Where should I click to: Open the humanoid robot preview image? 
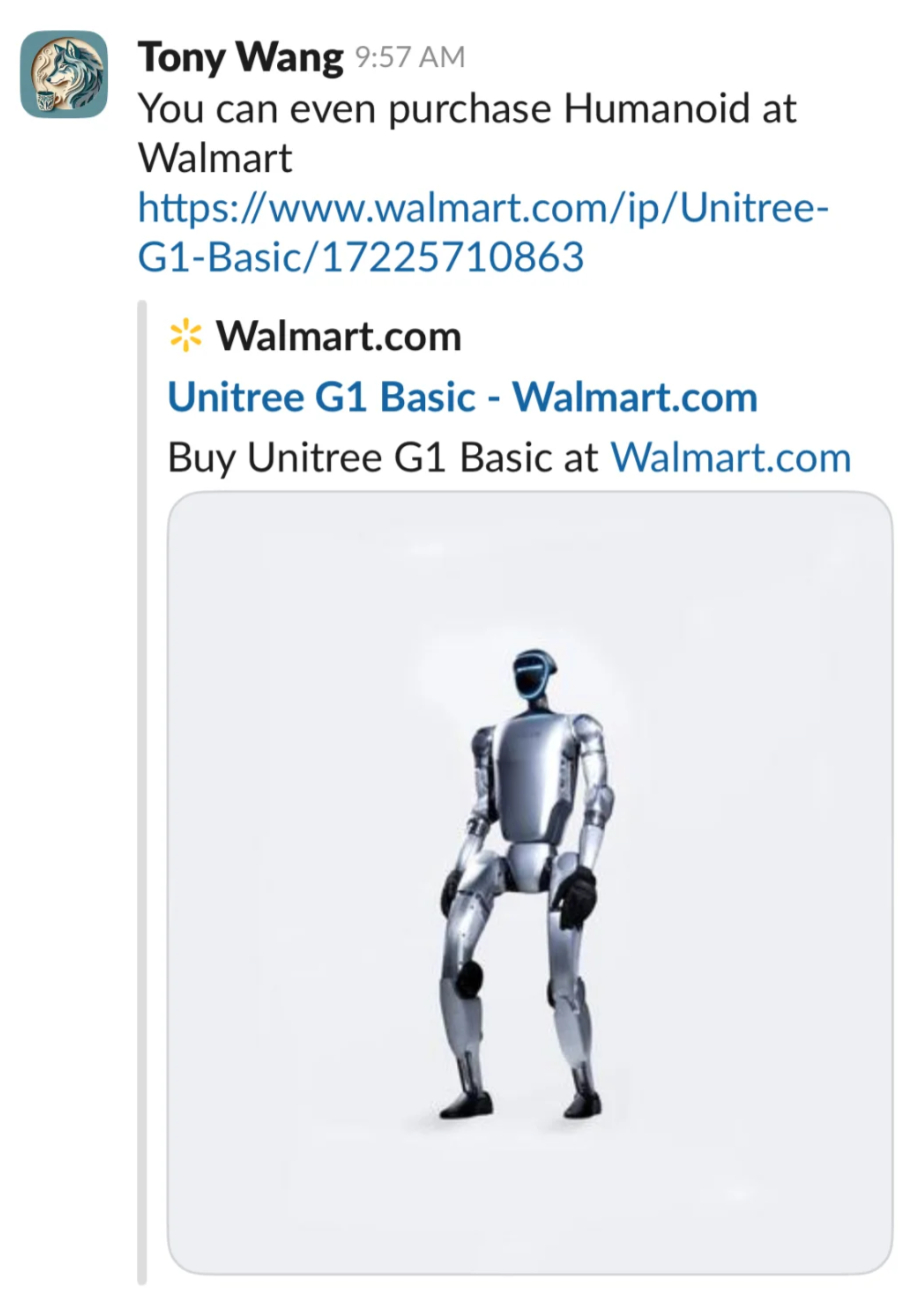530,883
